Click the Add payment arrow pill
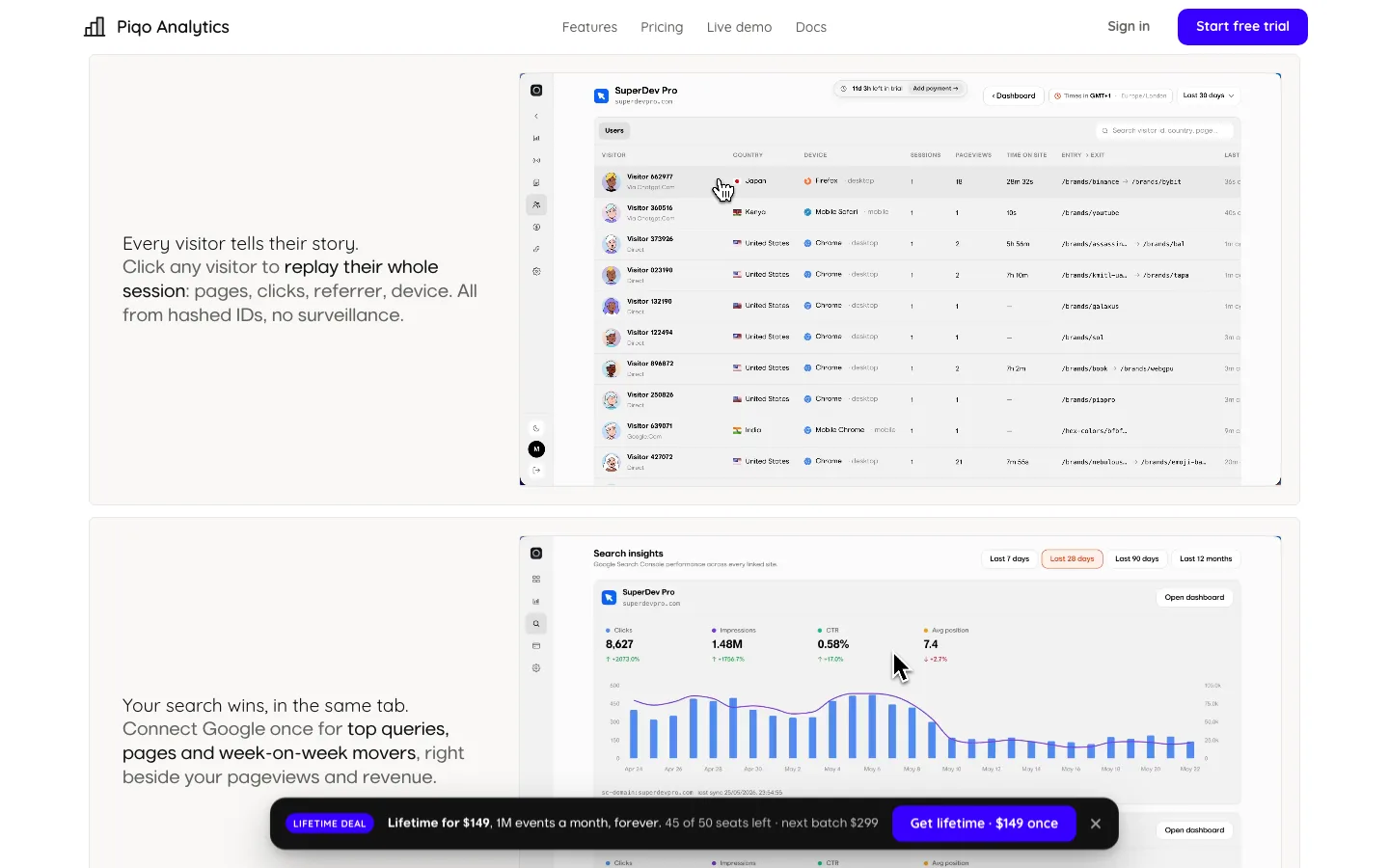Screen dimensions: 1389x868 (936, 89)
